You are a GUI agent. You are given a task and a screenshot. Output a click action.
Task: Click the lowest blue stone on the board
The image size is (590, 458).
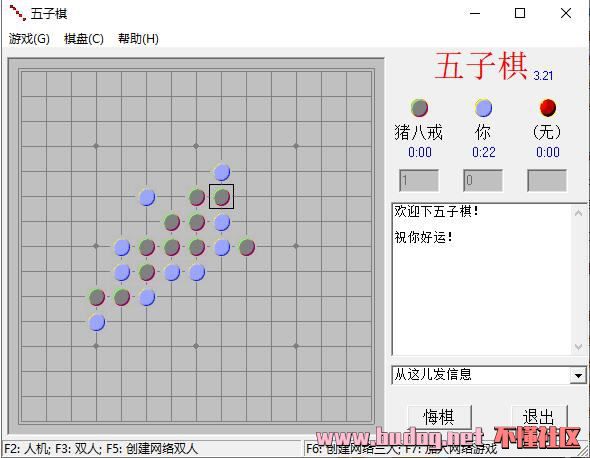point(97,323)
